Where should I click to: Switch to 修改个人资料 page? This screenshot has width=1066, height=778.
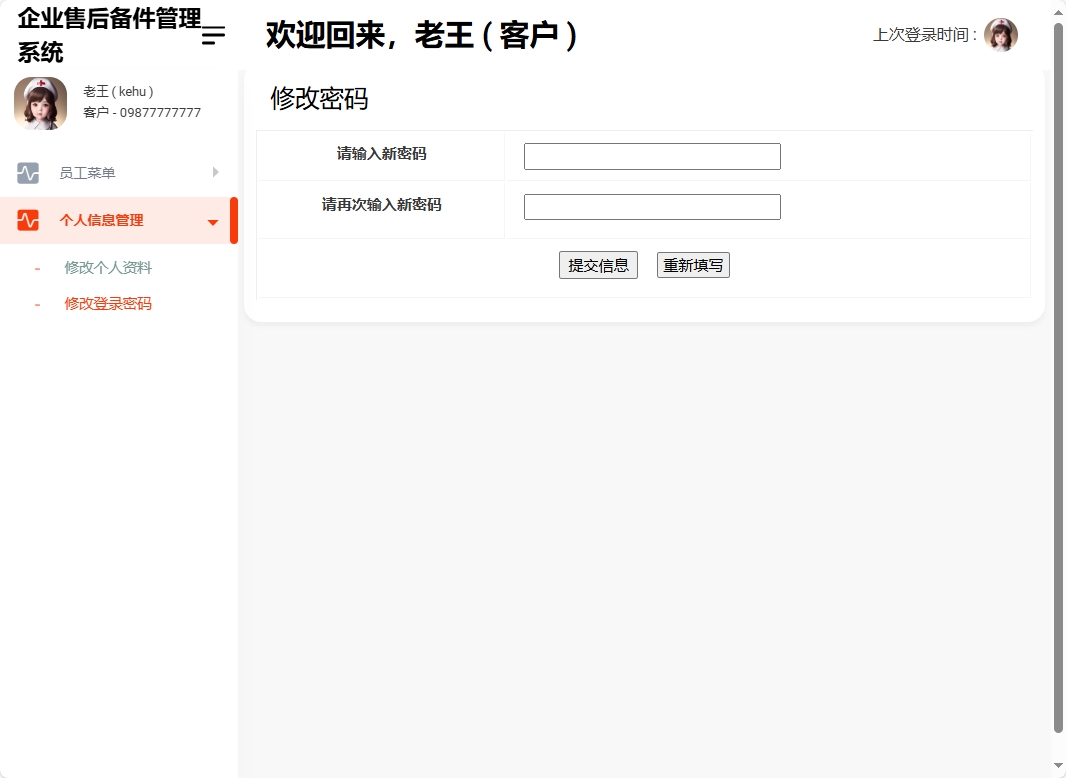[107, 267]
